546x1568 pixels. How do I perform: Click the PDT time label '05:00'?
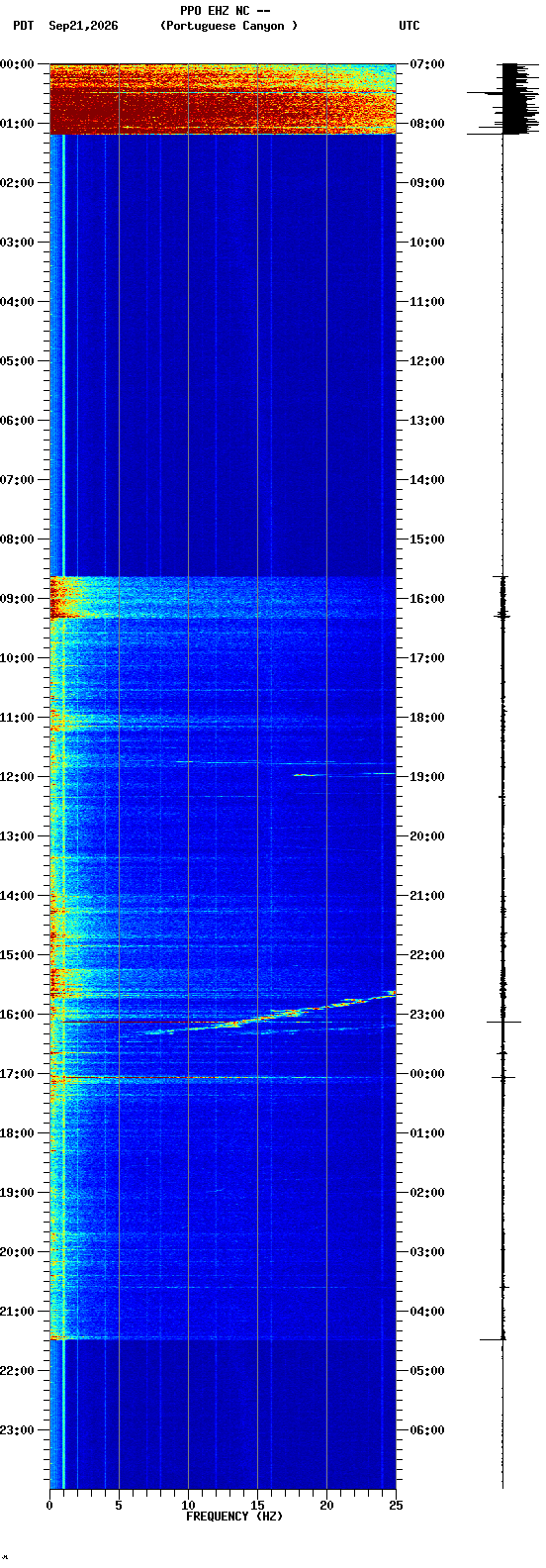[17, 361]
